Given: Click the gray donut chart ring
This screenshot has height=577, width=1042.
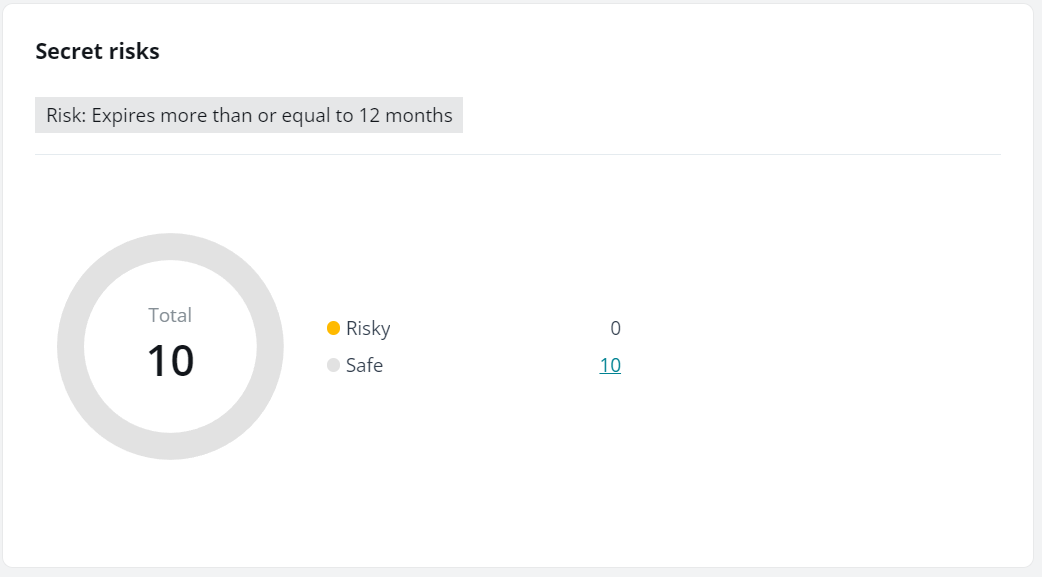Looking at the screenshot, I should pos(71,347).
